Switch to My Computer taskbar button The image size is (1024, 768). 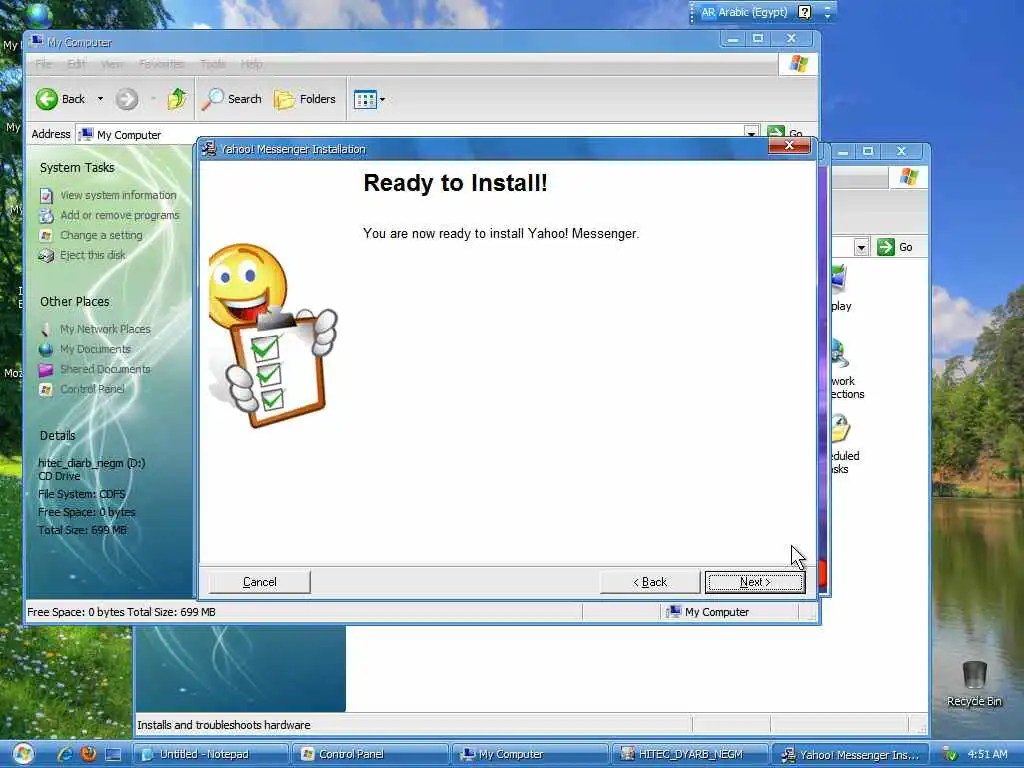530,754
